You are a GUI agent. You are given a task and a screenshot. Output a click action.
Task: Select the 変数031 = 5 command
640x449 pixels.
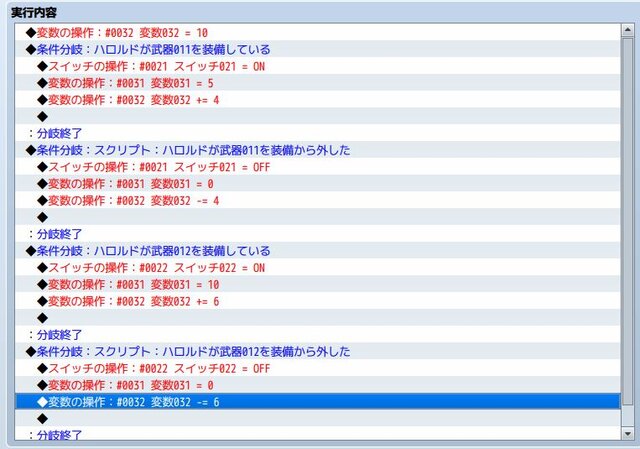click(318, 83)
